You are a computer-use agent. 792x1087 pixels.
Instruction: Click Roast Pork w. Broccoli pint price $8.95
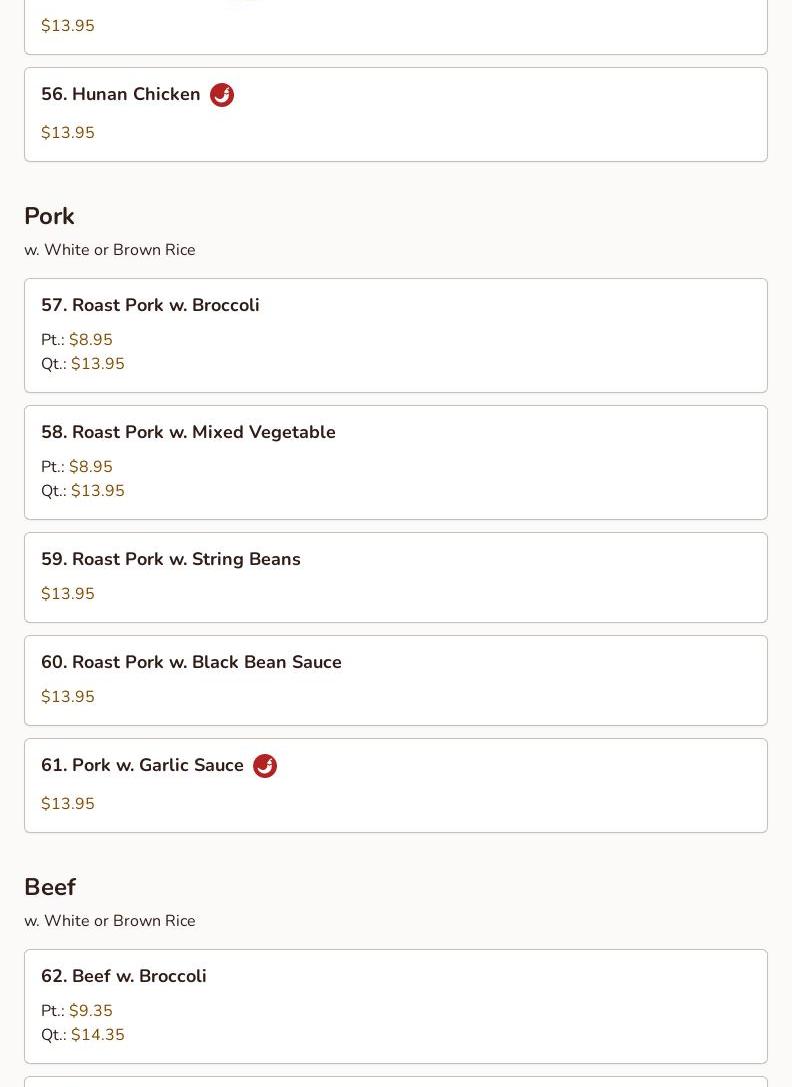(x=91, y=340)
